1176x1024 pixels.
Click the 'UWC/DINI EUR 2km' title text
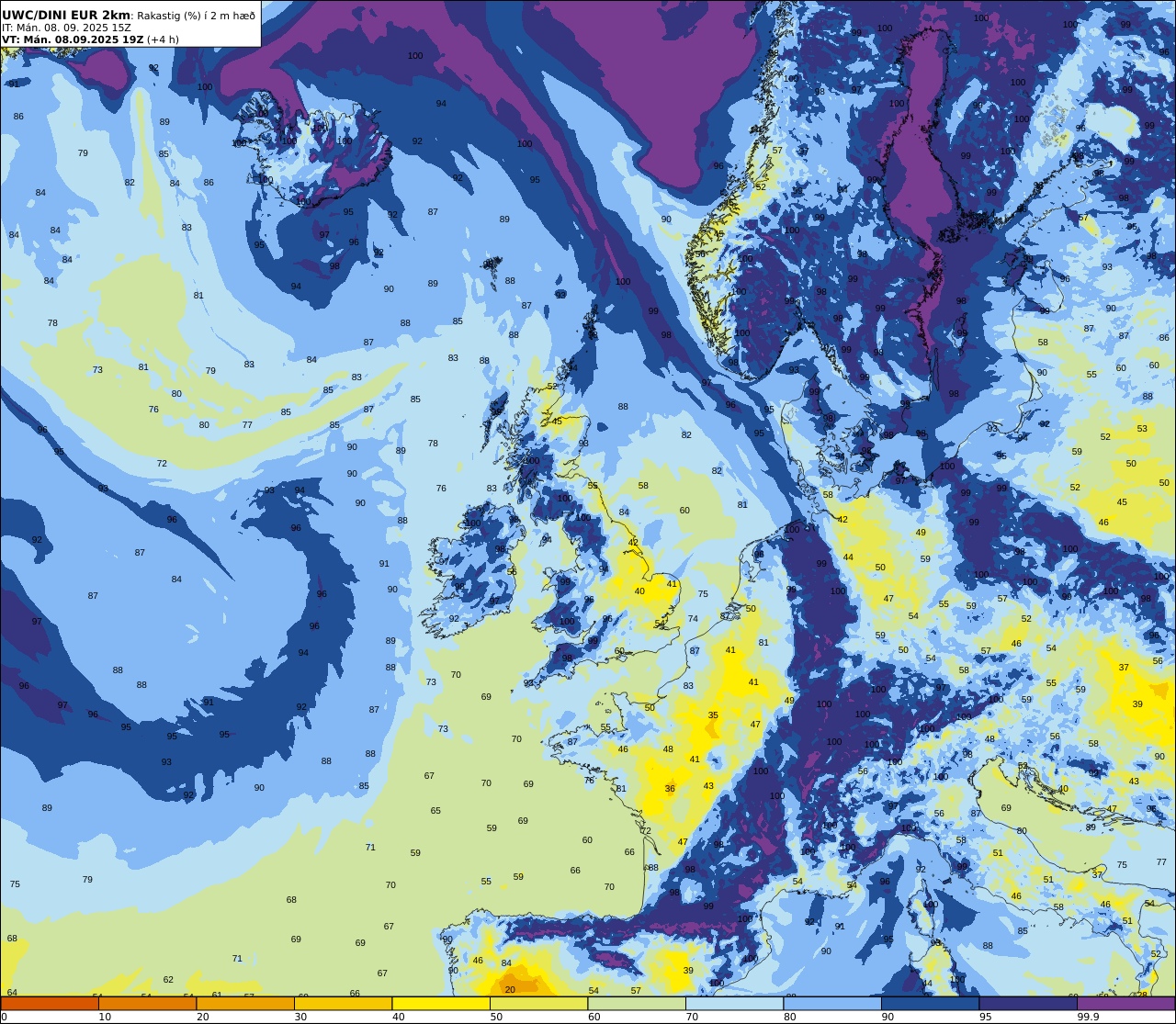[x=66, y=15]
